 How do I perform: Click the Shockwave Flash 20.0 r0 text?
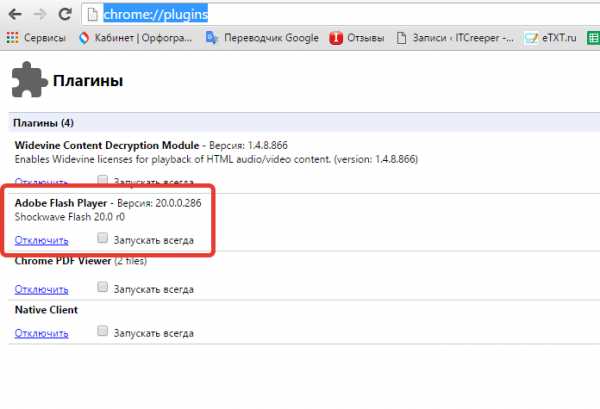click(70, 217)
